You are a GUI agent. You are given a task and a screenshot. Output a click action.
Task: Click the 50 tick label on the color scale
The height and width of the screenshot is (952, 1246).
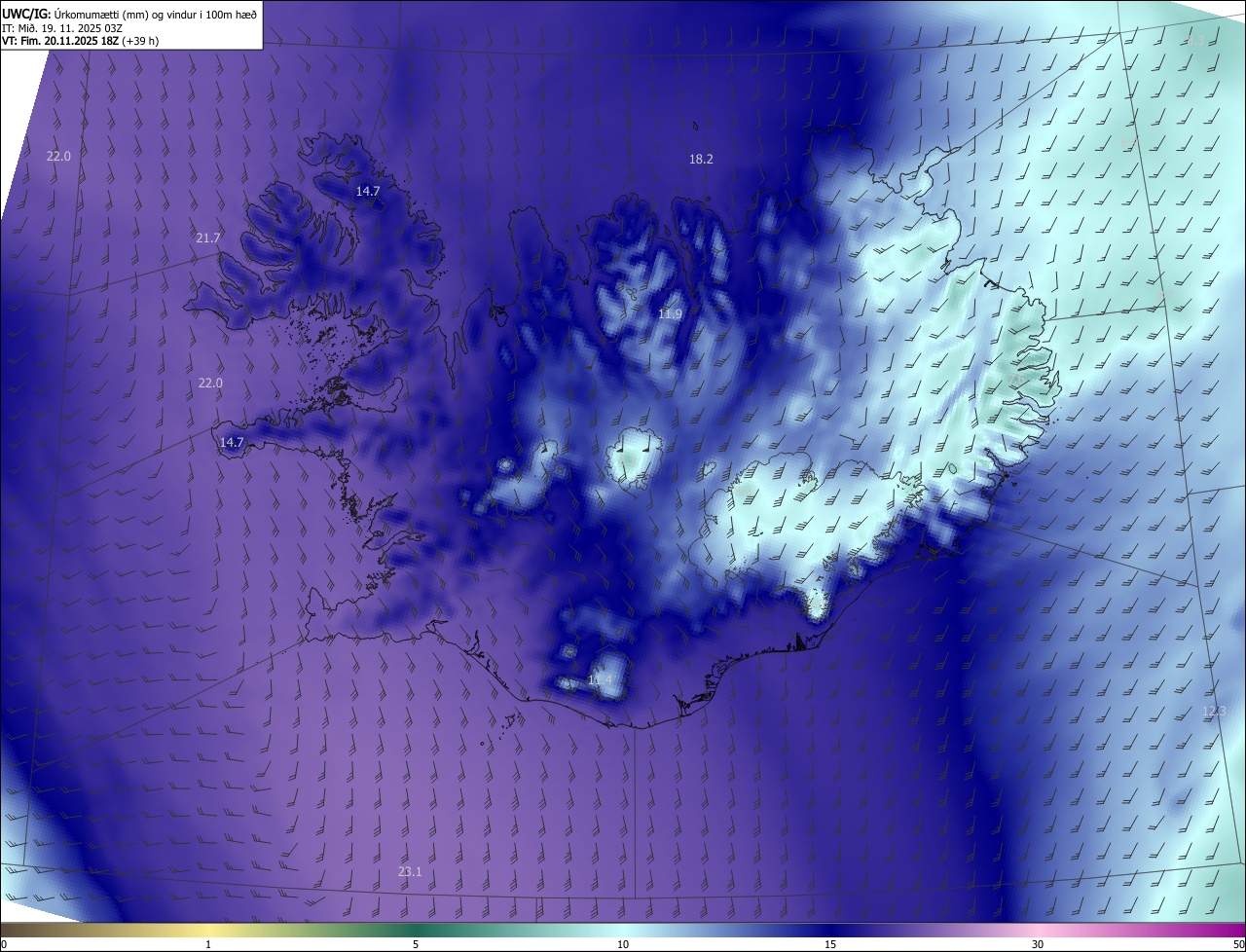pos(1238,944)
